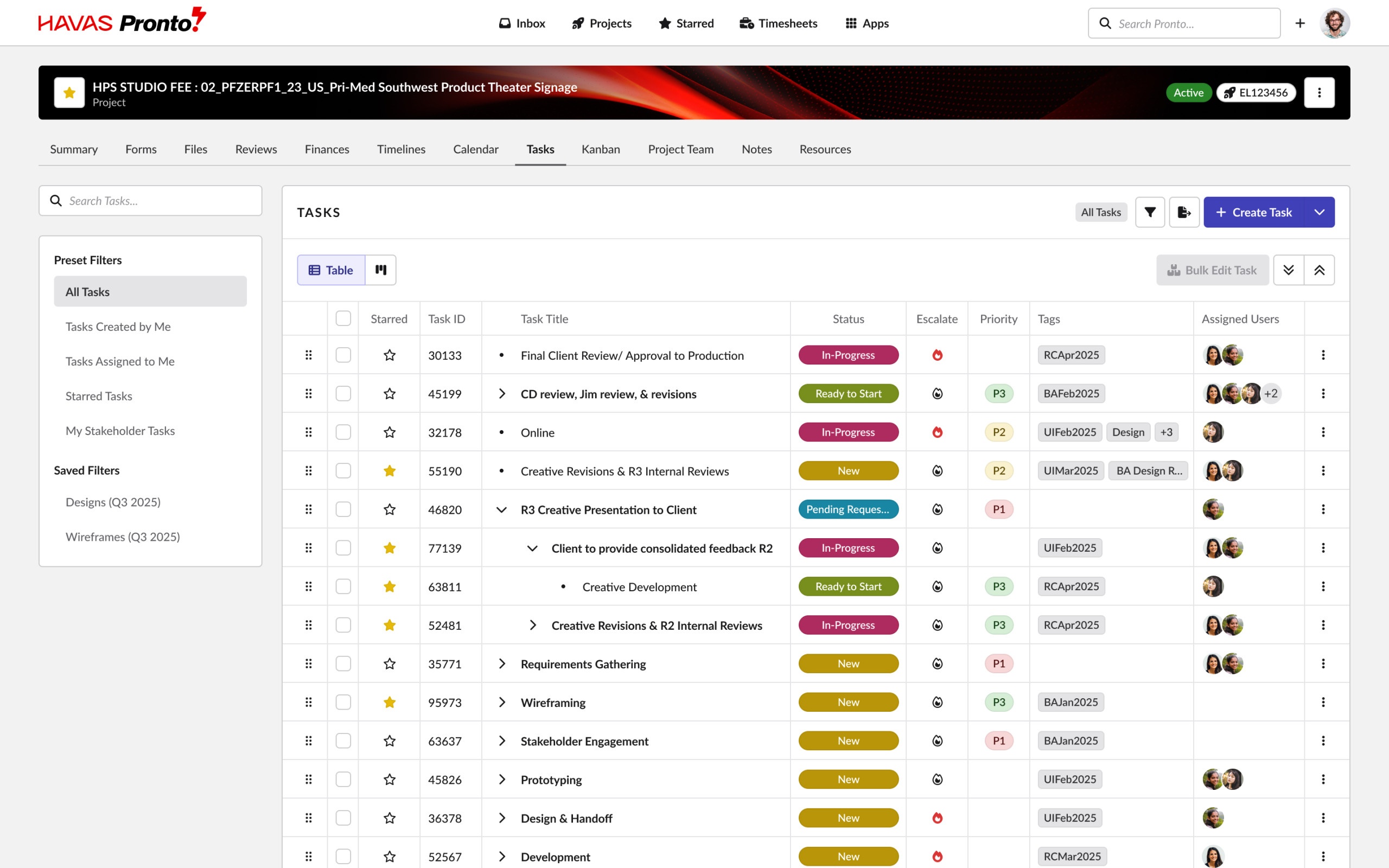Open Project Team tab
1389x868 pixels.
[680, 149]
